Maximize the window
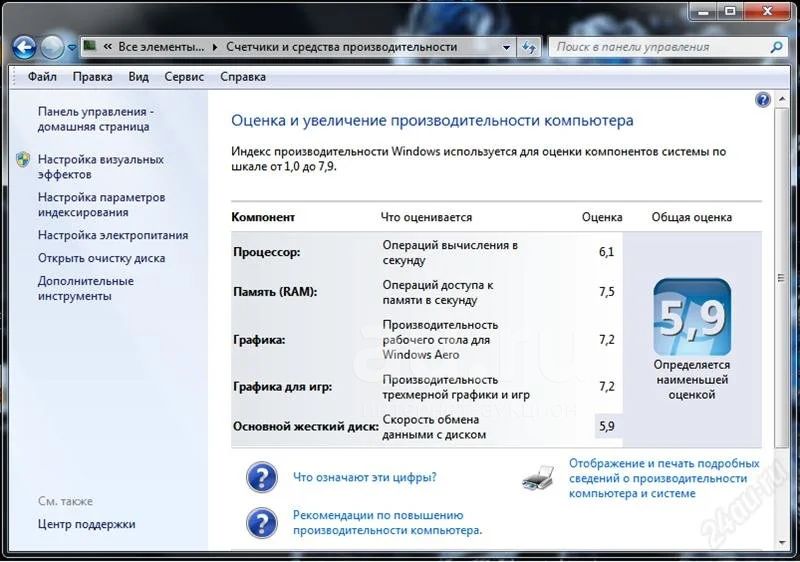Screen dimensions: 800x562 730,11
